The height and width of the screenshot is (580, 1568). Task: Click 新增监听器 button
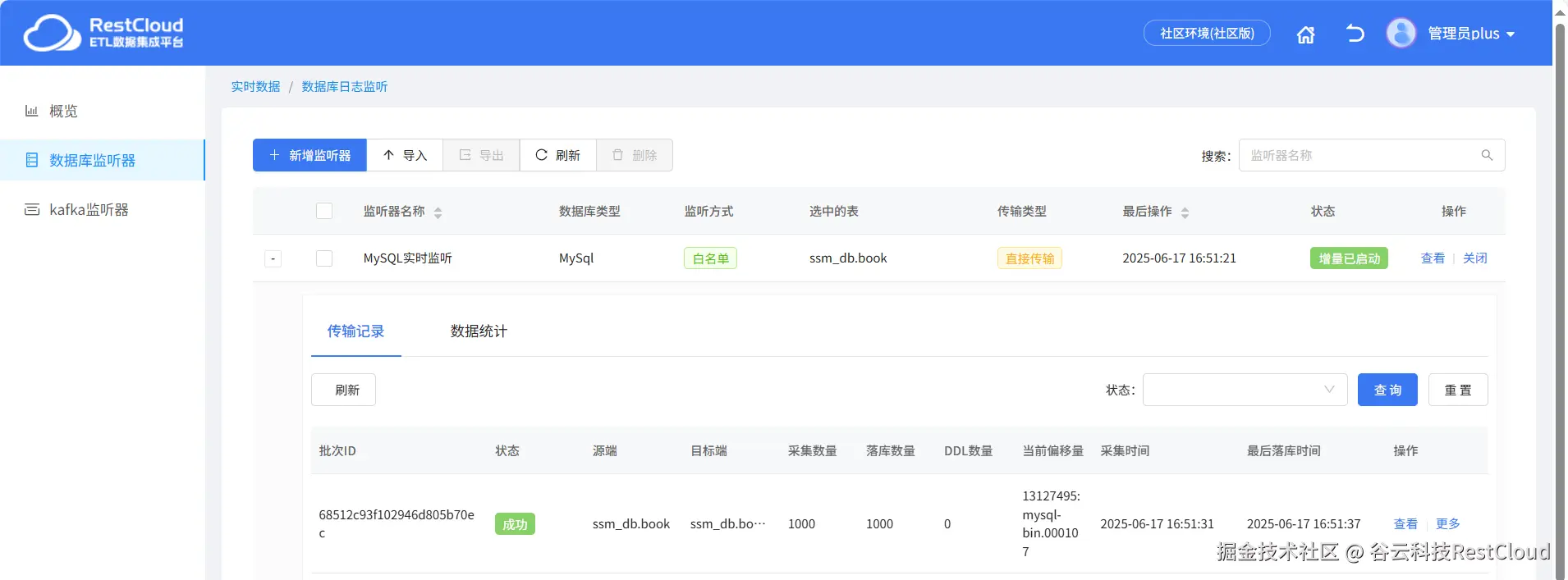309,155
